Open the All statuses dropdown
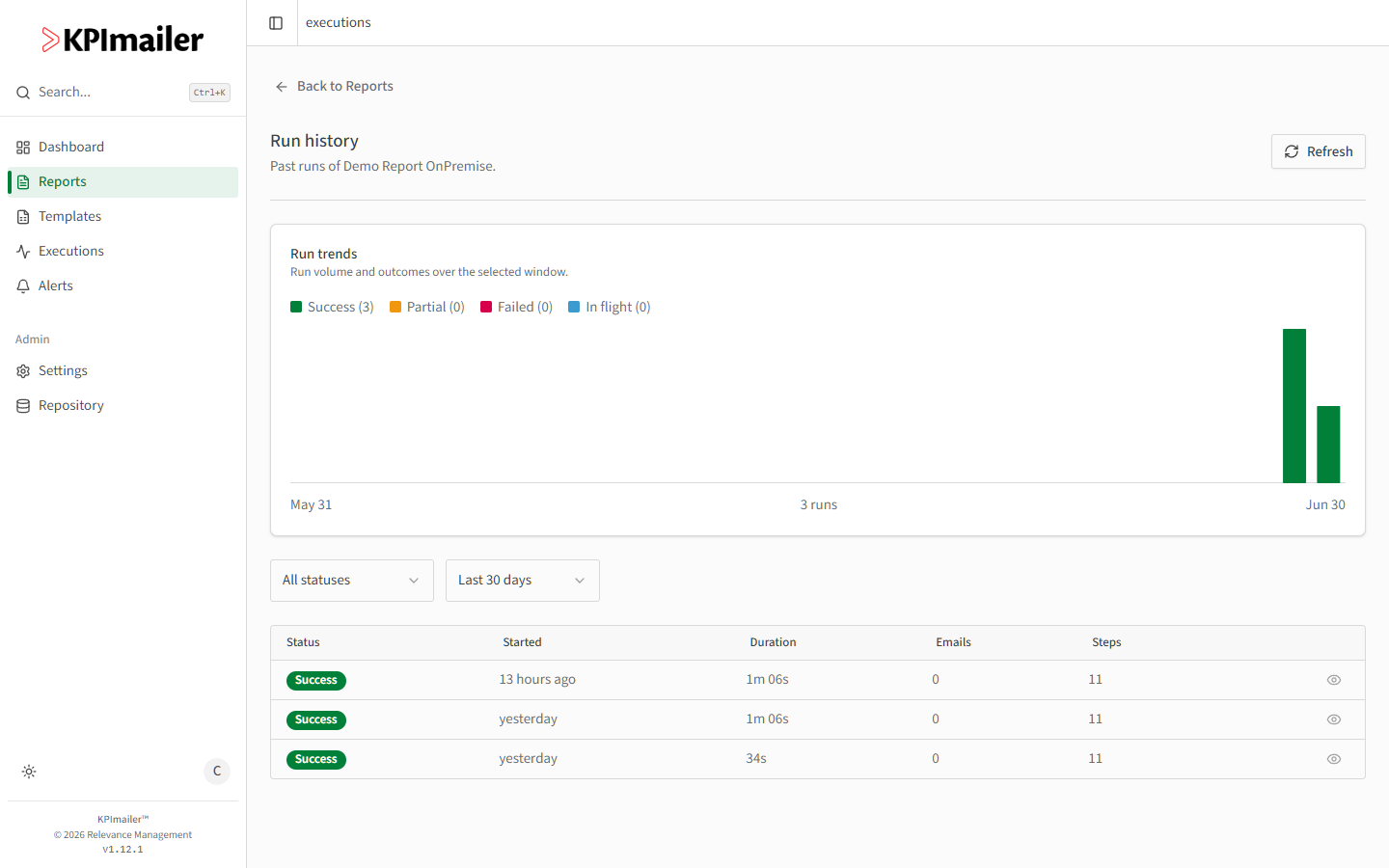Image resolution: width=1389 pixels, height=868 pixels. coord(352,581)
